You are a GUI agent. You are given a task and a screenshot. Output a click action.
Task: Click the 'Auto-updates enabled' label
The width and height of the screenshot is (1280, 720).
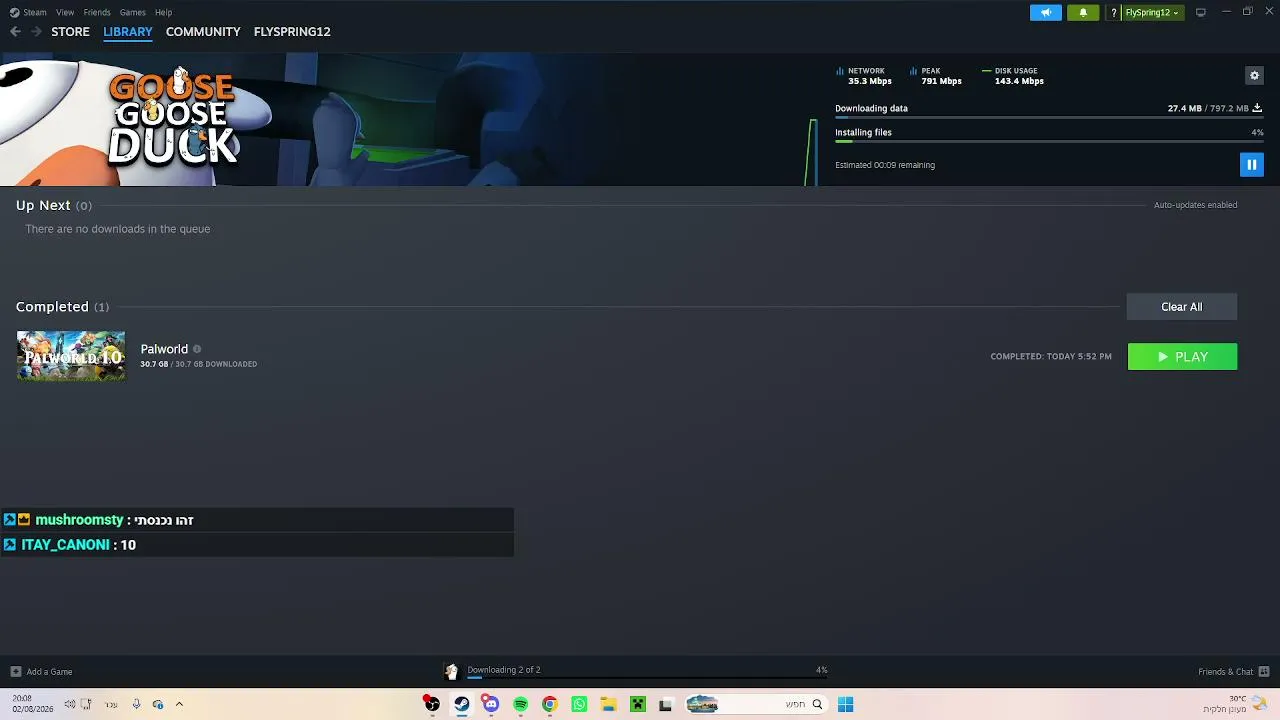click(1195, 205)
